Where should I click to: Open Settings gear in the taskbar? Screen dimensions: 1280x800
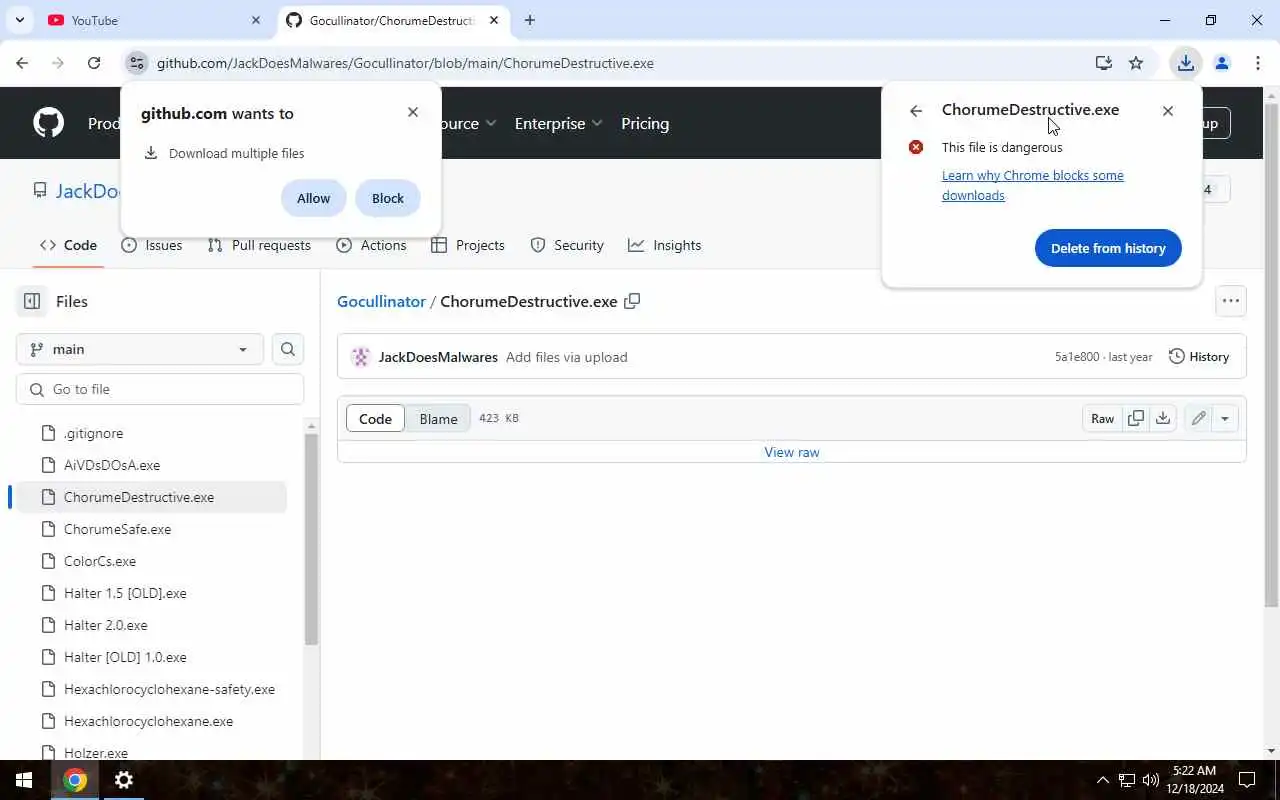coord(123,780)
